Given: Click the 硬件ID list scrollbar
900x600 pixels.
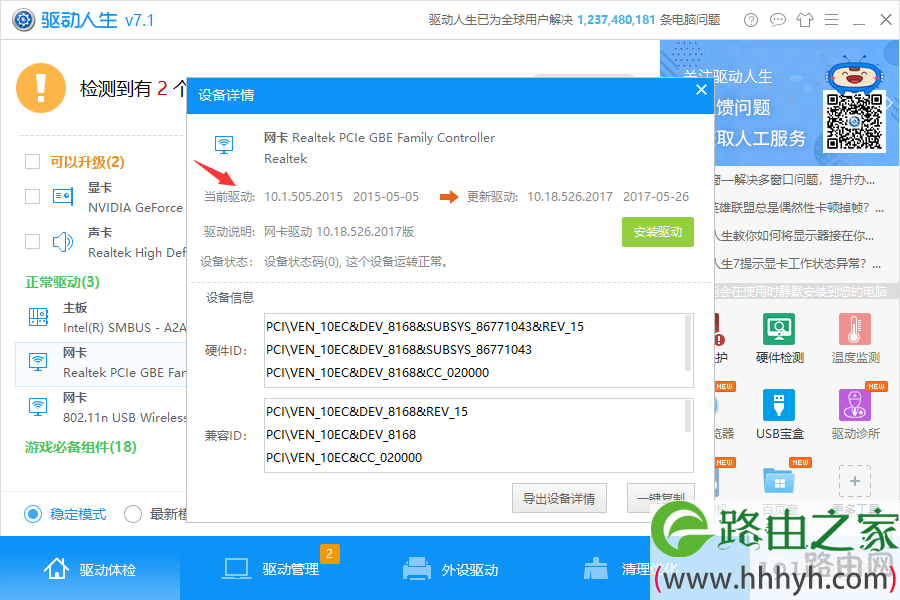Looking at the screenshot, I should (x=688, y=343).
